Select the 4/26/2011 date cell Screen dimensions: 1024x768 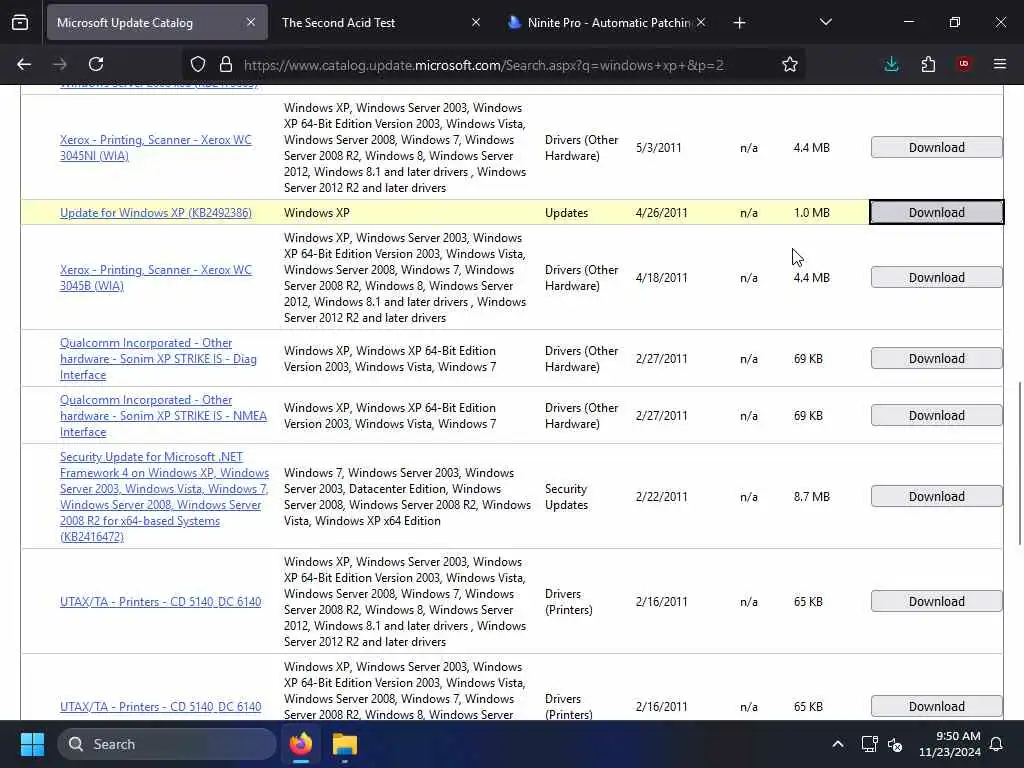(662, 213)
